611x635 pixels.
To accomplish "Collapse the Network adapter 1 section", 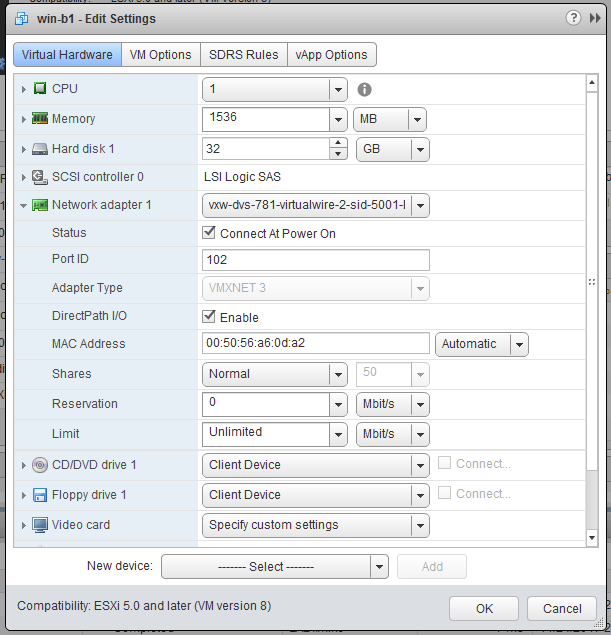I will pyautogui.click(x=23, y=205).
